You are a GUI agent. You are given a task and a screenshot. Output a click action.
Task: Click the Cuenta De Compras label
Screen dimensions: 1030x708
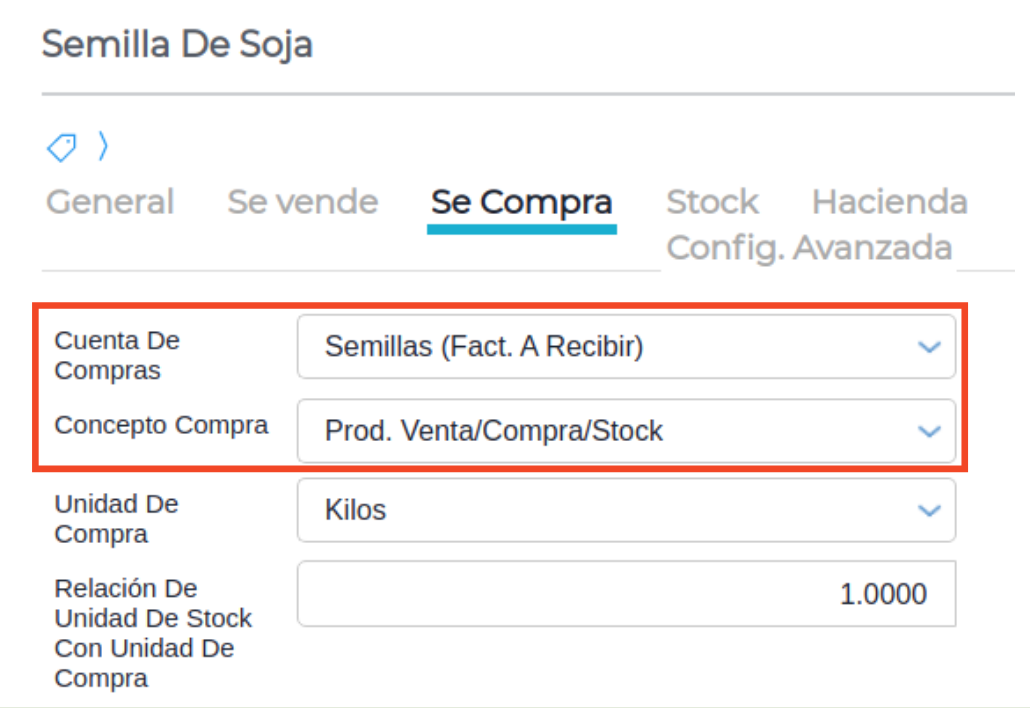click(117, 355)
